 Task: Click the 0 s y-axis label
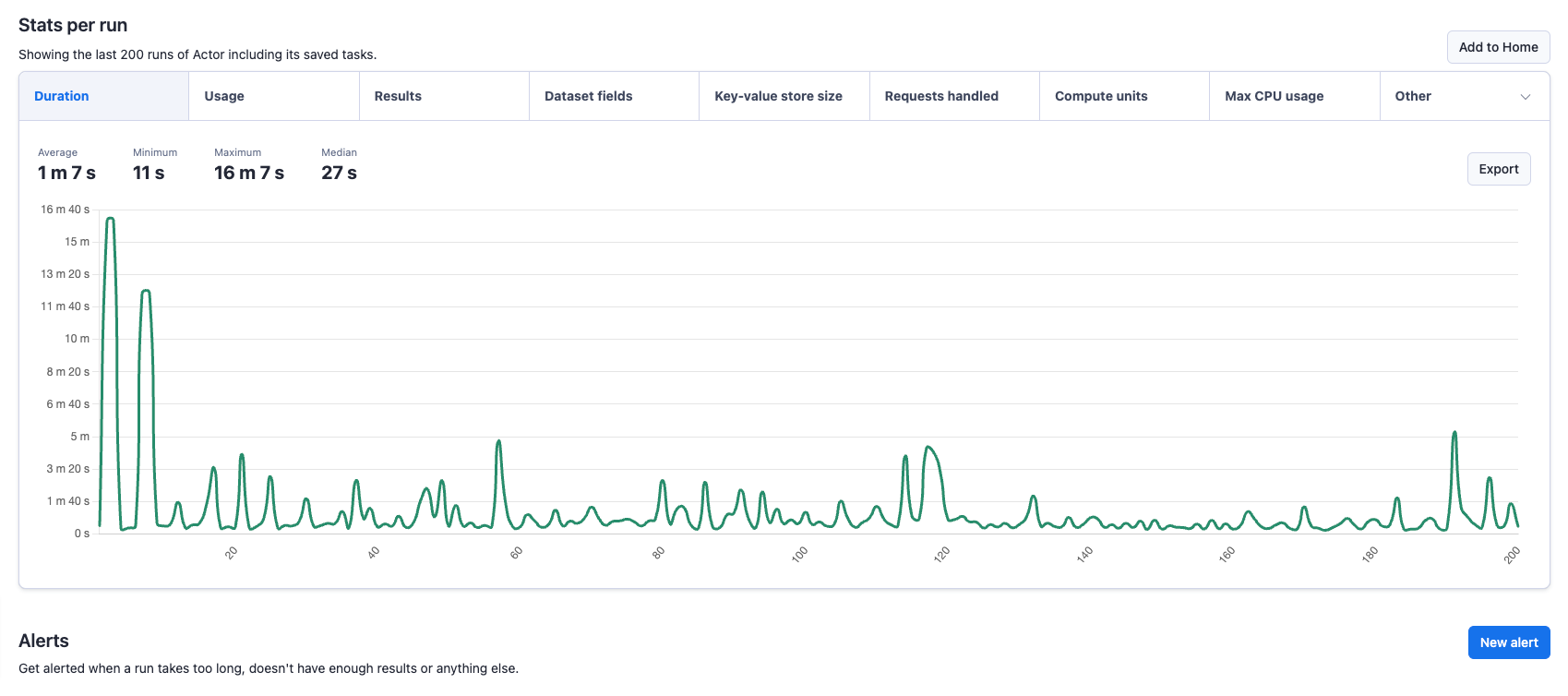click(x=82, y=534)
